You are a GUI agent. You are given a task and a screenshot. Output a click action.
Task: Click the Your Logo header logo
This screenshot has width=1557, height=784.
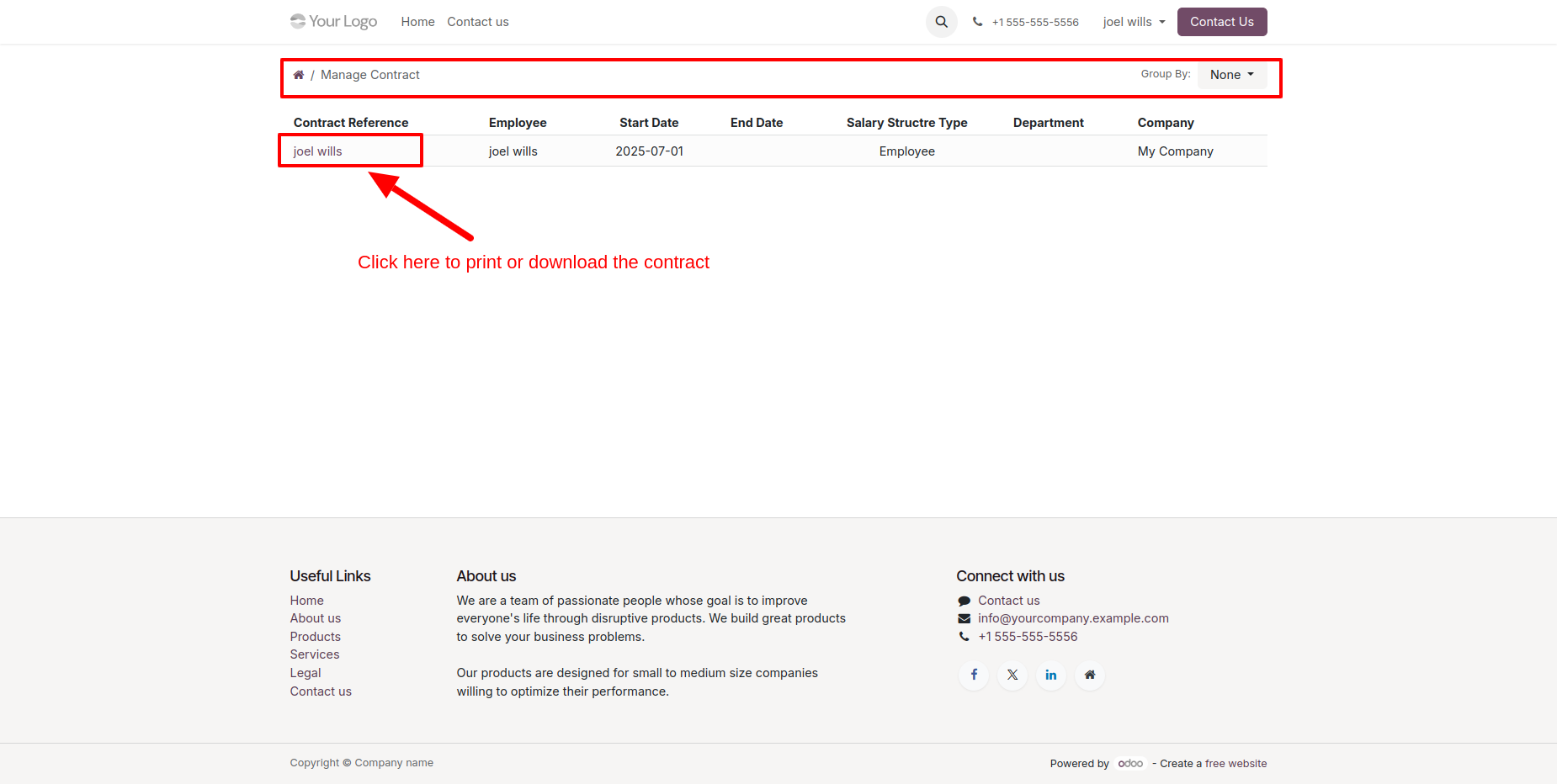coord(333,22)
